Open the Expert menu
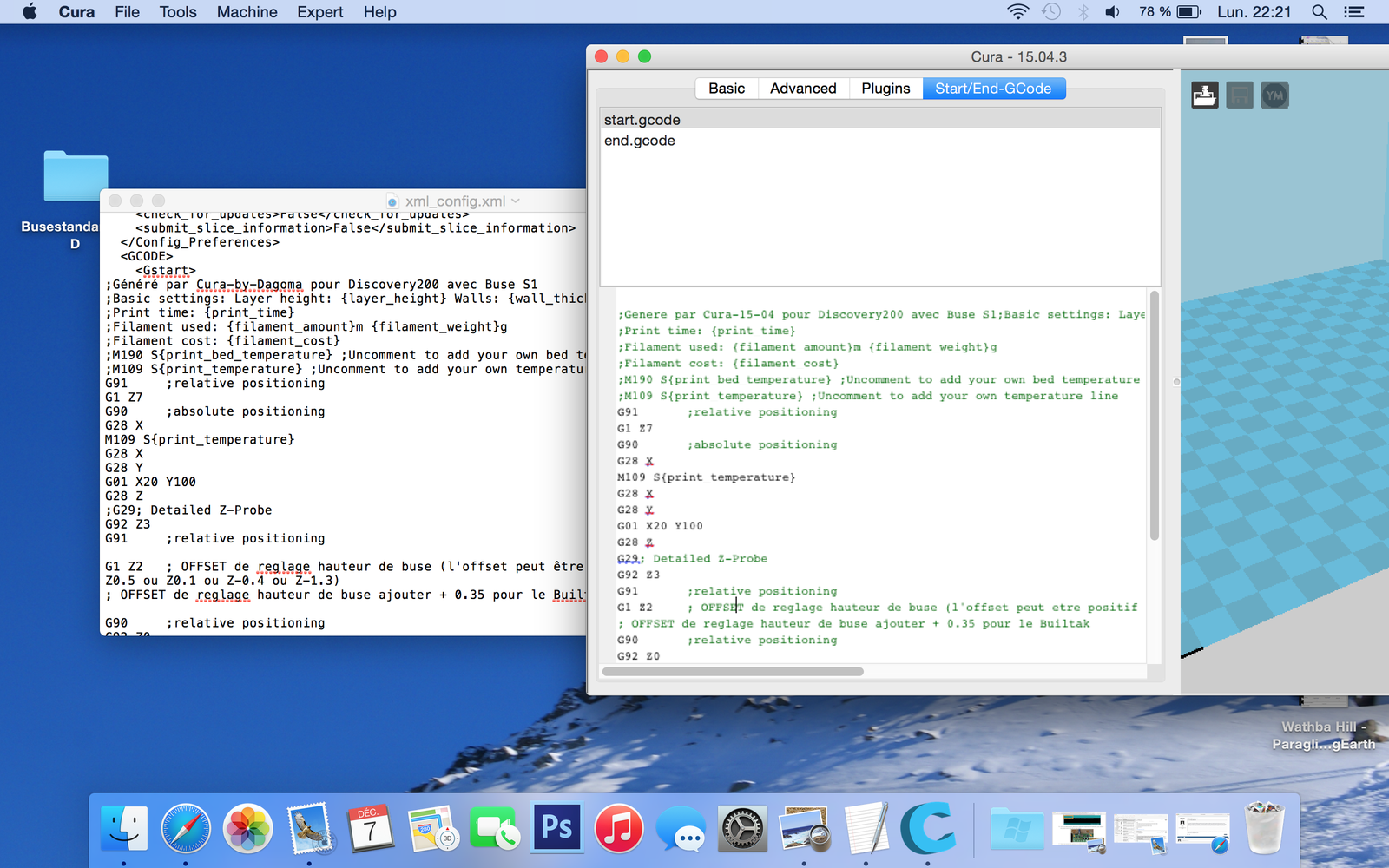Viewport: 1389px width, 868px height. [x=319, y=12]
